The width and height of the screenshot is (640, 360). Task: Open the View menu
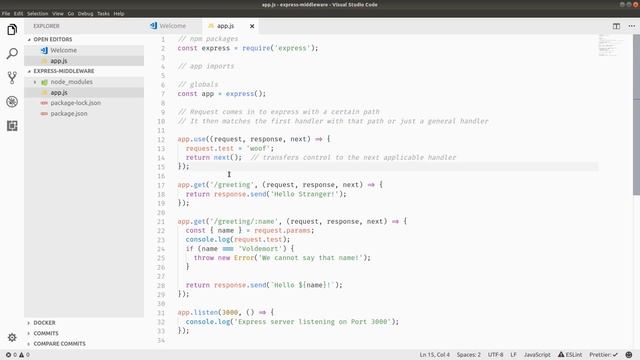click(x=58, y=13)
